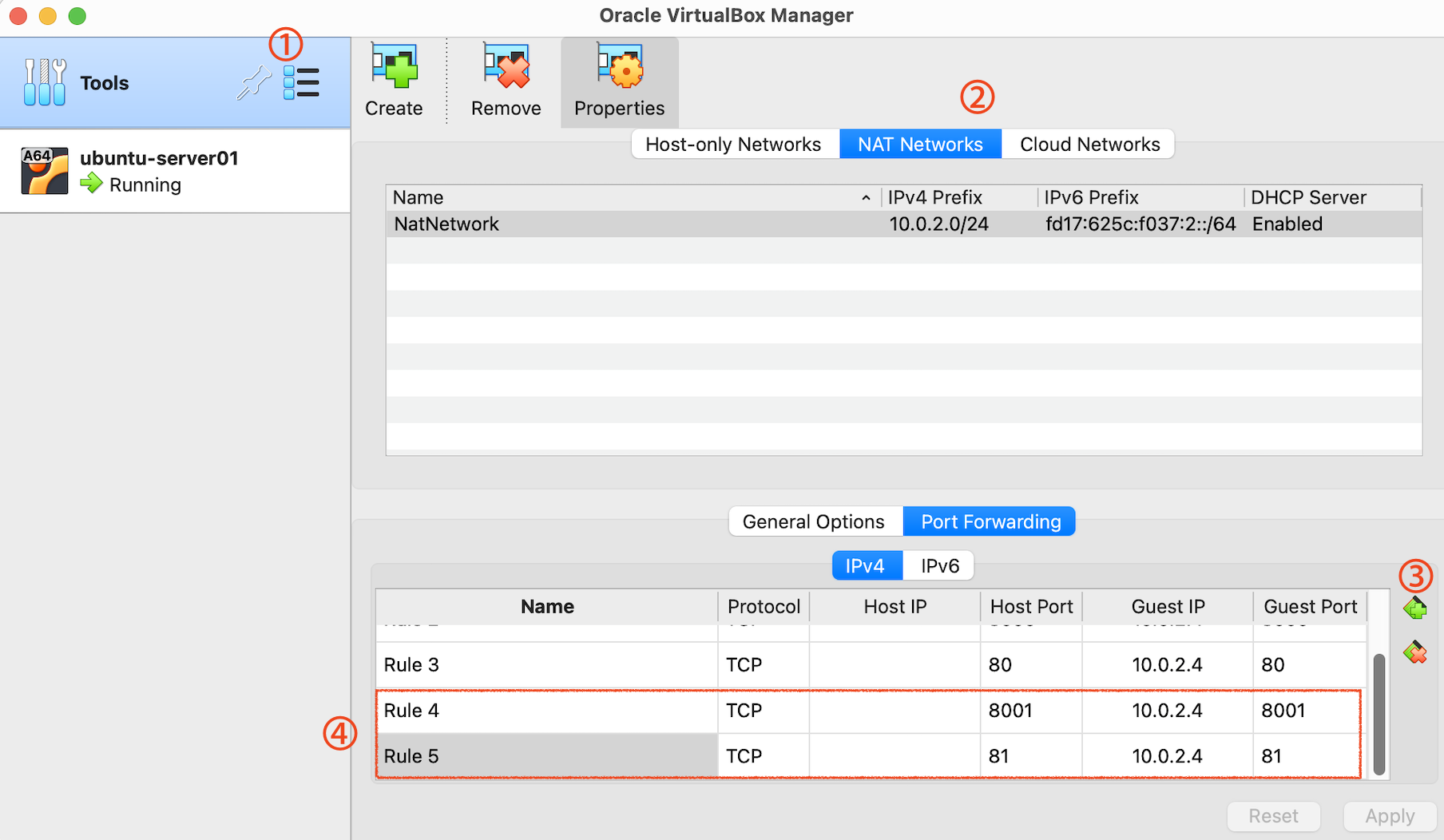Add a new port forwarding rule

(1414, 608)
